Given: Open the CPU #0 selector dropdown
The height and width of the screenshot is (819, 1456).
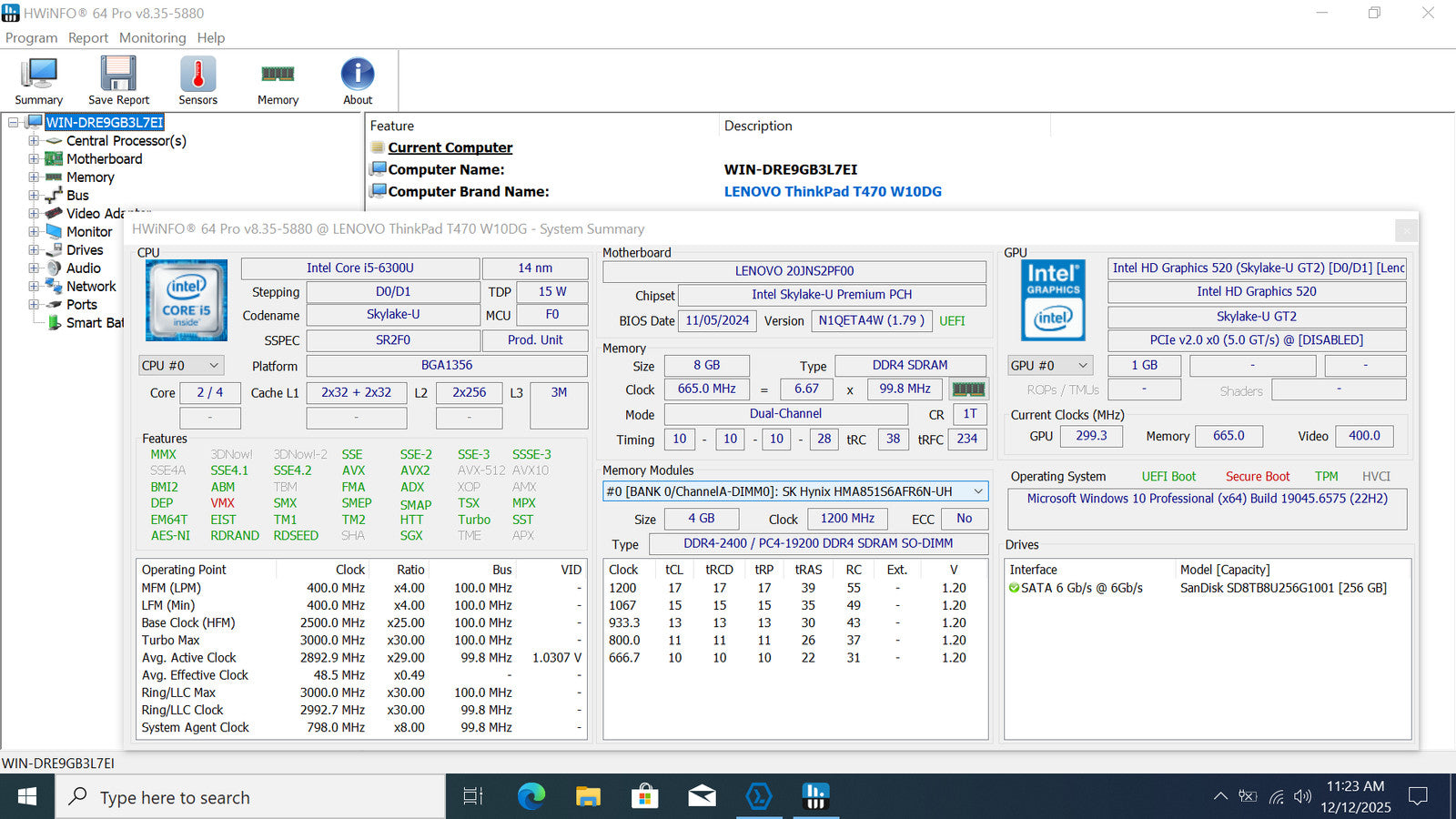Looking at the screenshot, I should (x=181, y=366).
